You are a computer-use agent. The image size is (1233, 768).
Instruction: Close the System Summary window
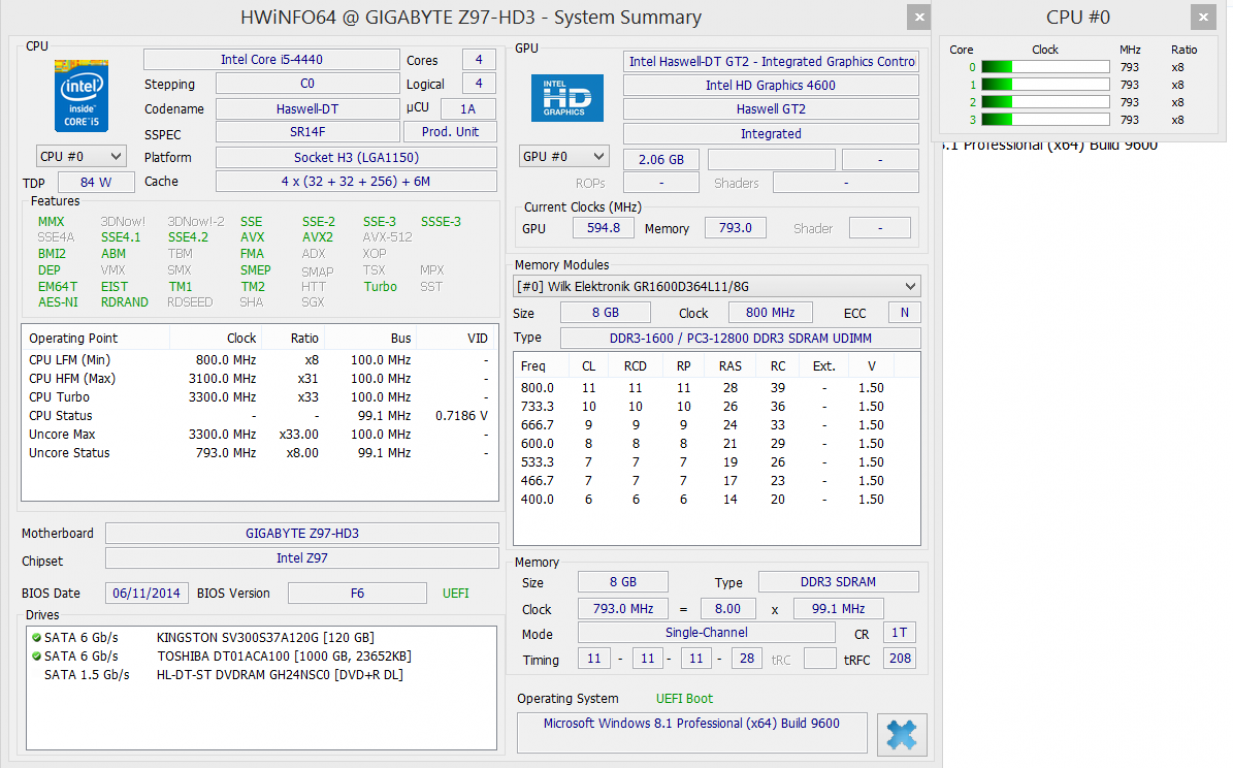[919, 17]
